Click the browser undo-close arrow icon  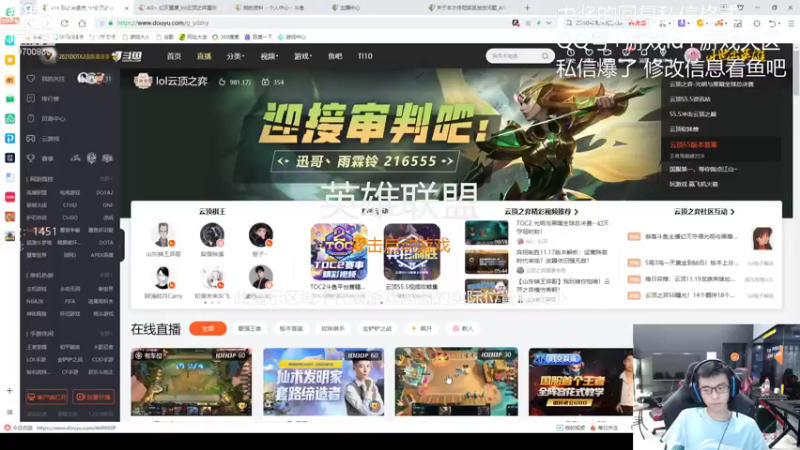point(773,23)
